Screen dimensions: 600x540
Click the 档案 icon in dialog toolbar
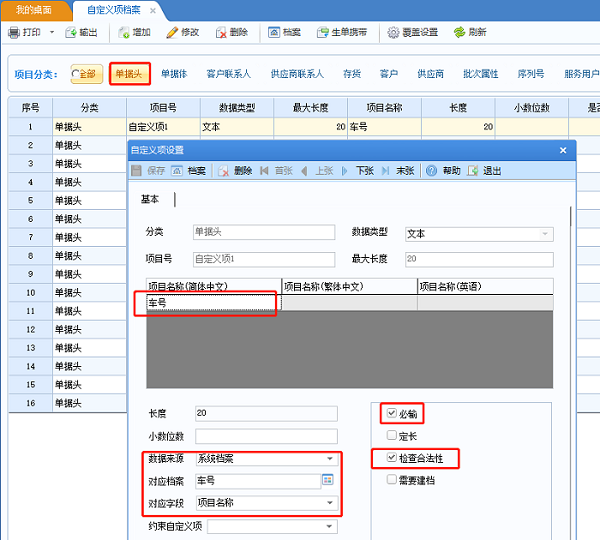point(177,171)
